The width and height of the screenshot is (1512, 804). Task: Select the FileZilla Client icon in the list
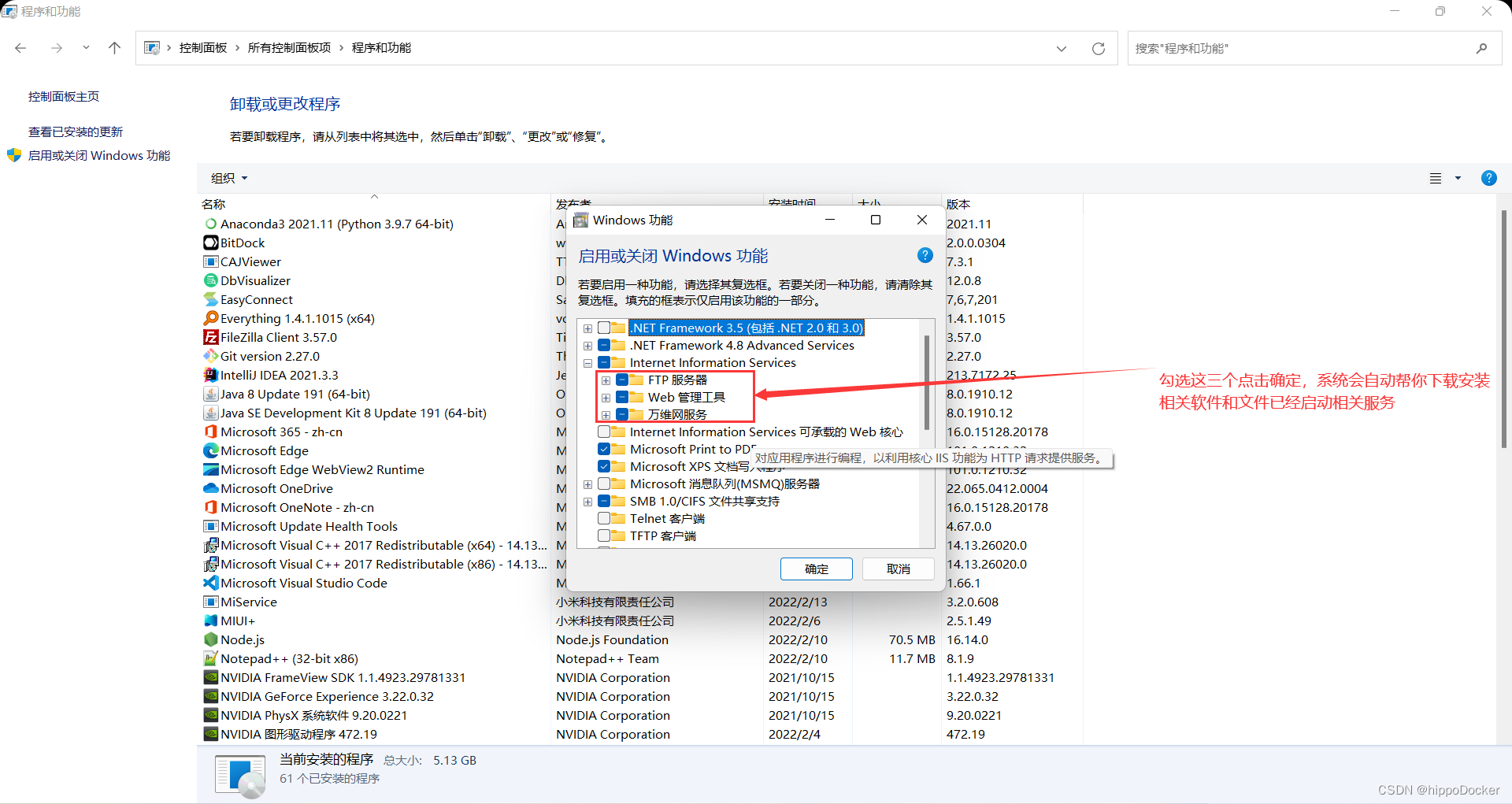pyautogui.click(x=210, y=337)
